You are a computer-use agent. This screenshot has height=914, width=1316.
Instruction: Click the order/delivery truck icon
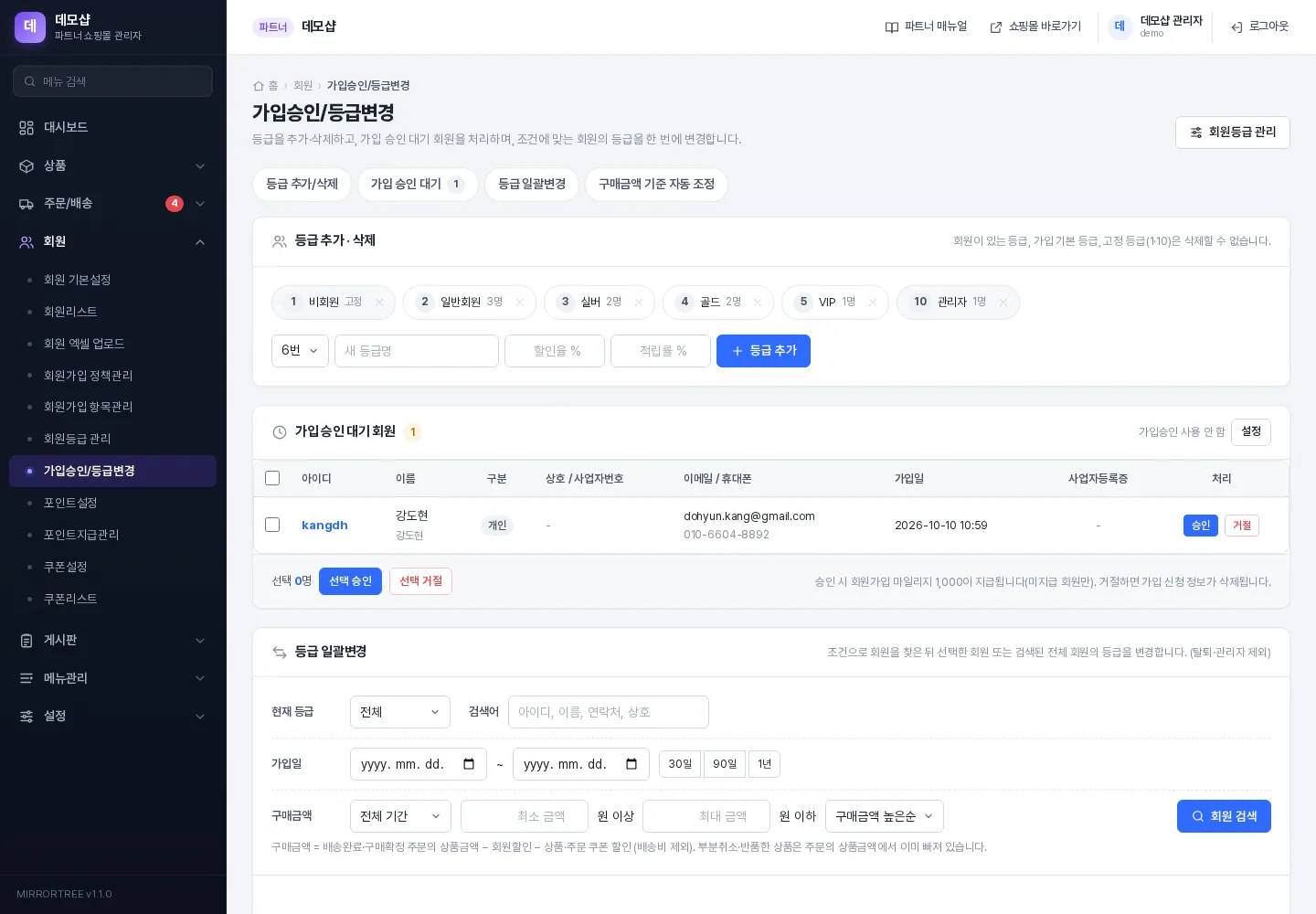tap(27, 204)
